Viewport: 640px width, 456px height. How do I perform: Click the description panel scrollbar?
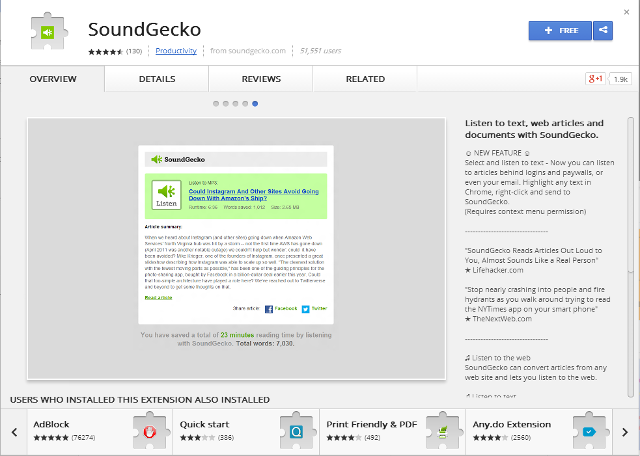631,256
